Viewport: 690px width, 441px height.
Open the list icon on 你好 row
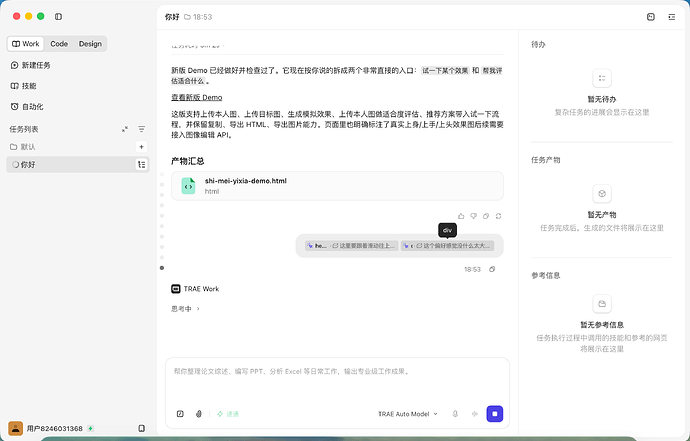[141, 165]
